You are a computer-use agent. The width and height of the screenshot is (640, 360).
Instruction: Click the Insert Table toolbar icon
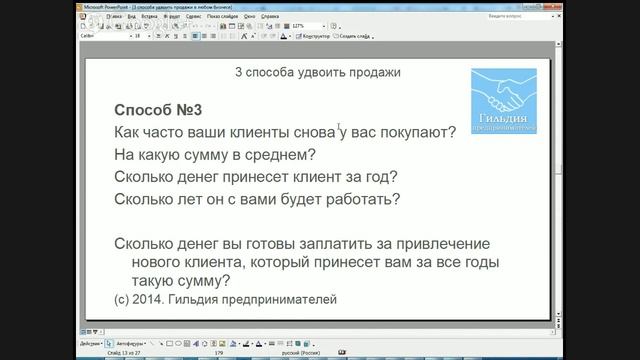click(x=232, y=26)
